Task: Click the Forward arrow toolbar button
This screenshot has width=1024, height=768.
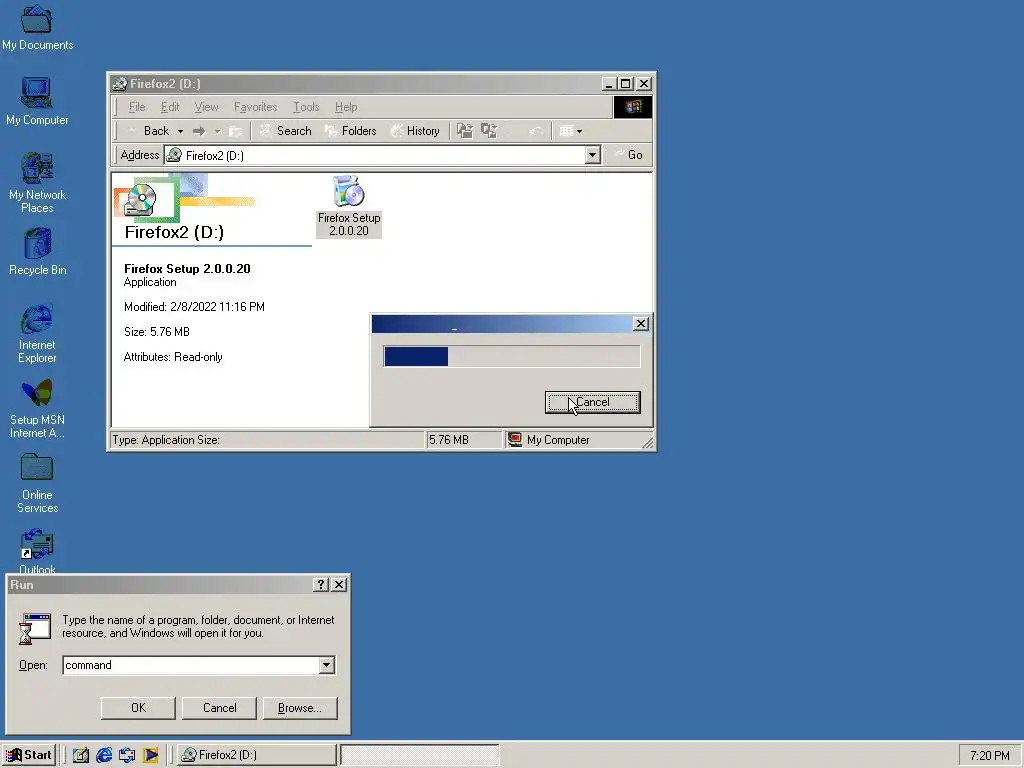Action: click(199, 131)
